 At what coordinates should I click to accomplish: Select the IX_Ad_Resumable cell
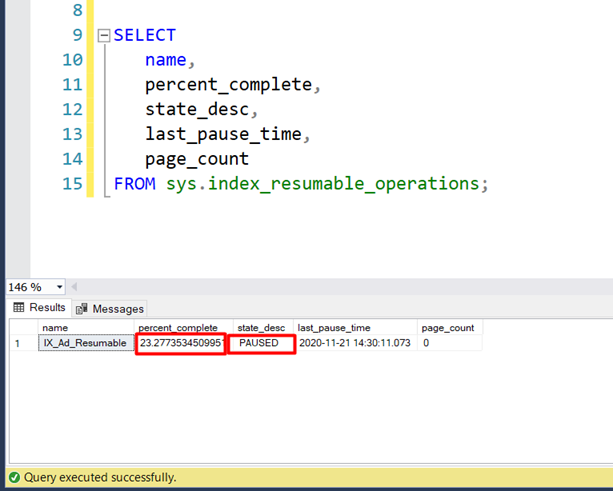[86, 343]
